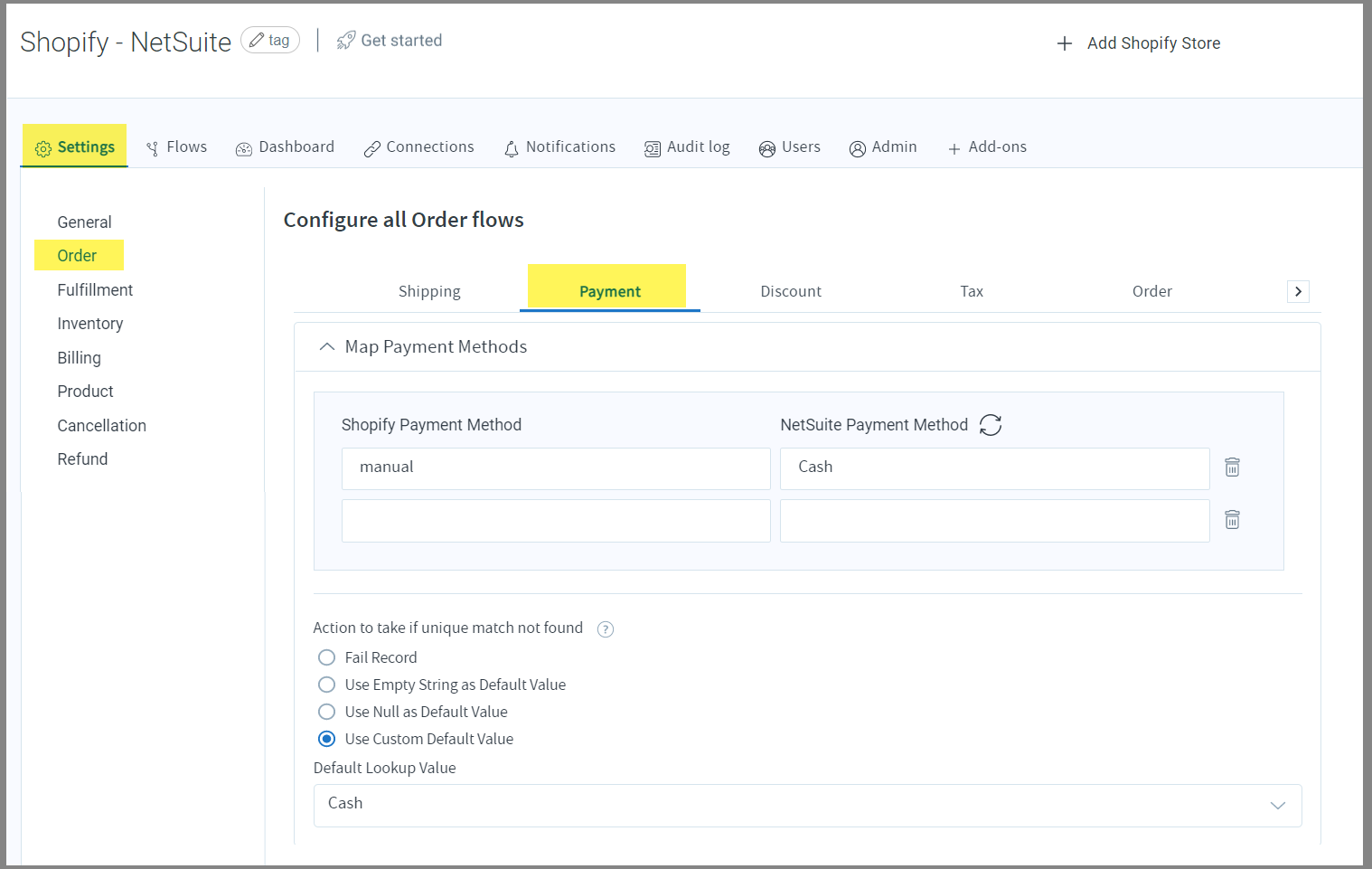Switch to the Discount tab
Image resolution: width=1372 pixels, height=869 pixels.
791,291
